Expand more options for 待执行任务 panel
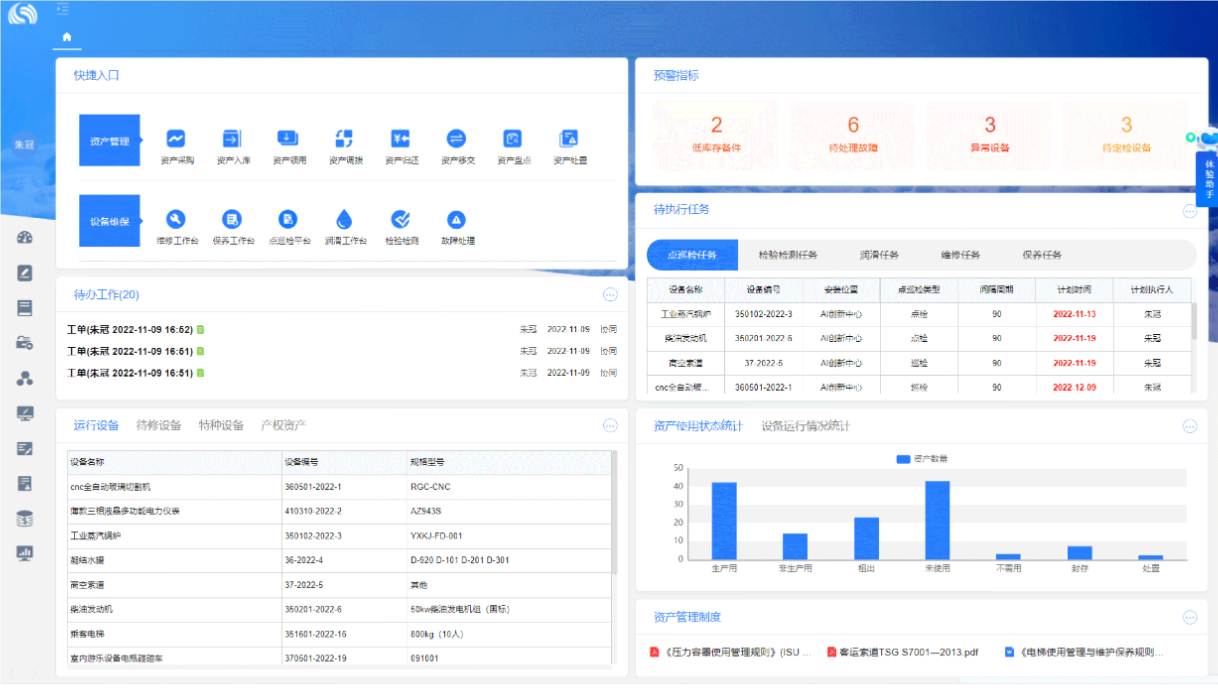1218x692 pixels. 1189,211
